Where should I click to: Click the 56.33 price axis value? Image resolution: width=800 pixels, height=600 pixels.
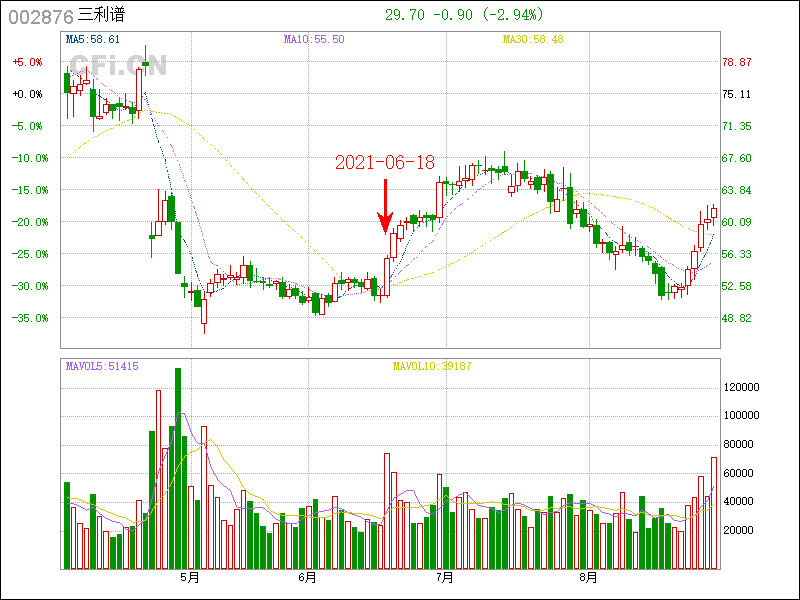tap(737, 254)
